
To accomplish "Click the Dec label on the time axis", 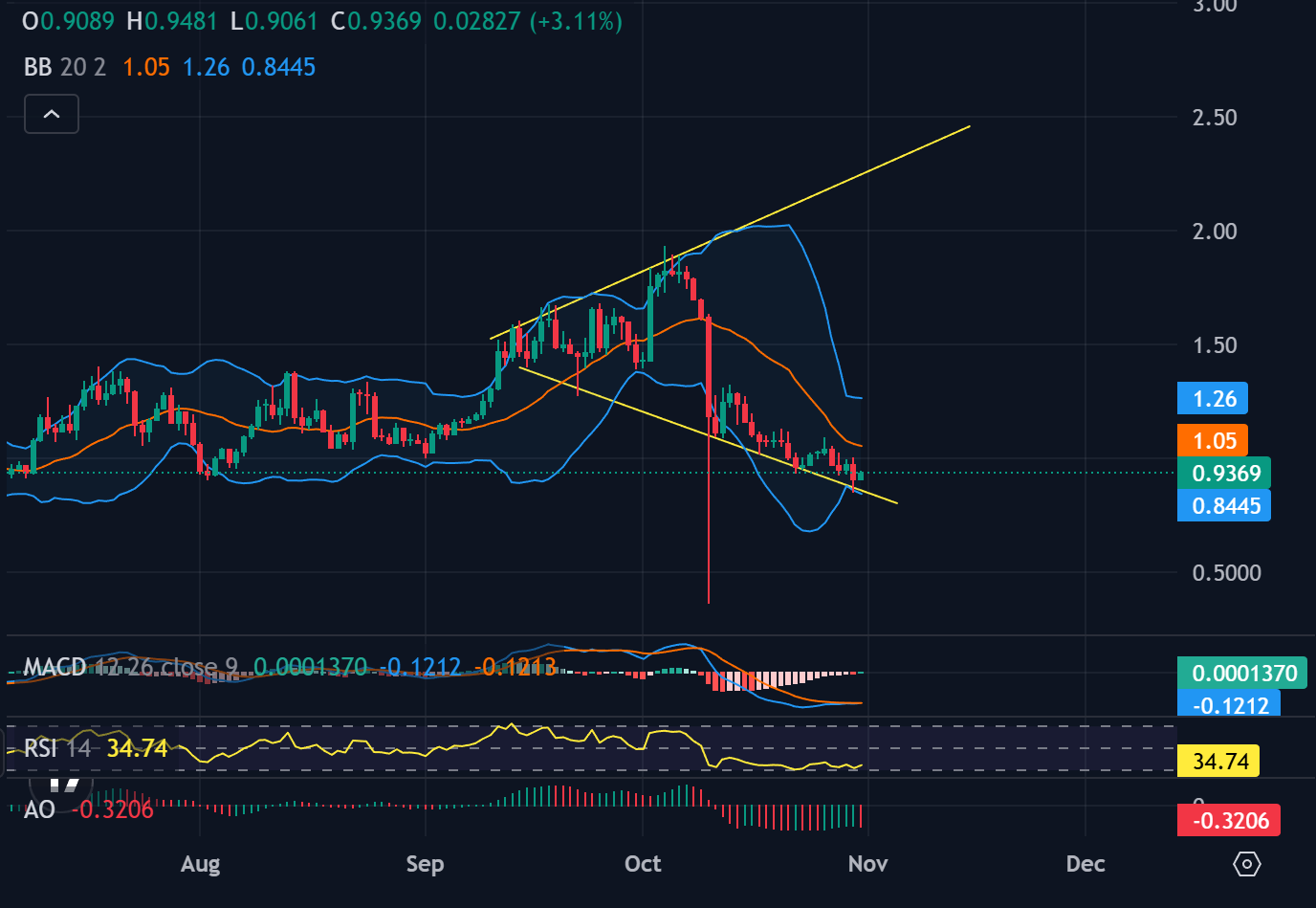I will coord(1086,864).
